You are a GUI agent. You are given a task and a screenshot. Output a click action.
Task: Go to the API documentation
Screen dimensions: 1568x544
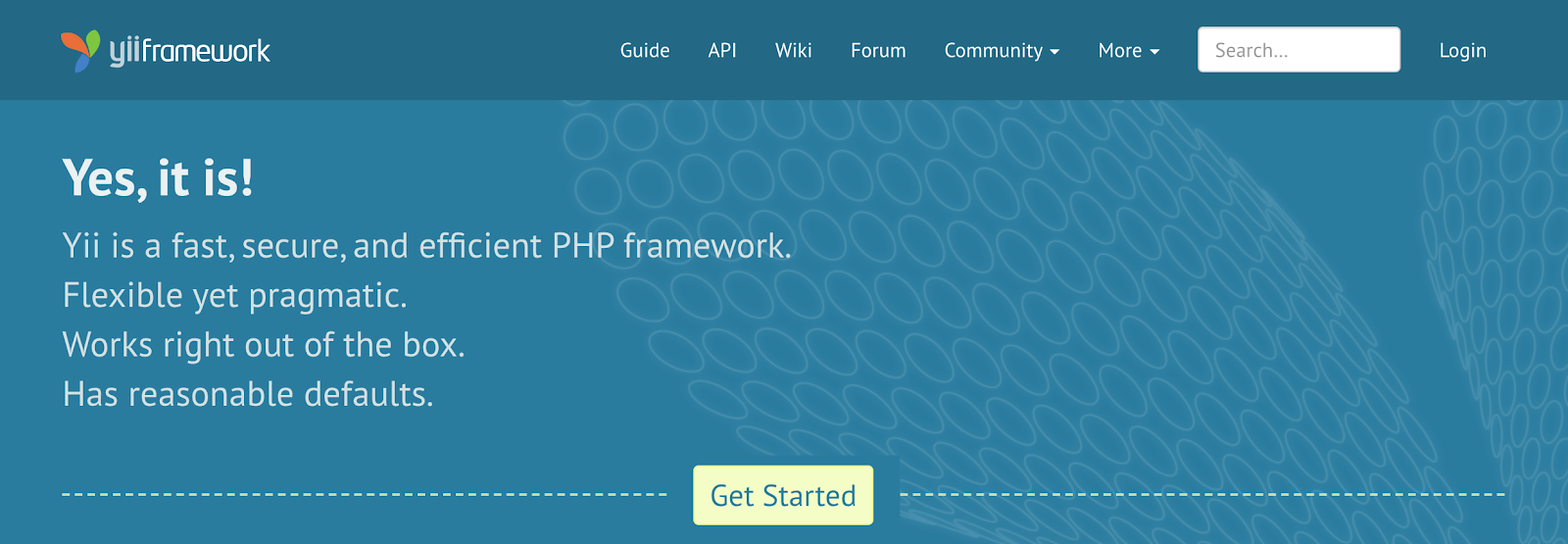point(722,51)
